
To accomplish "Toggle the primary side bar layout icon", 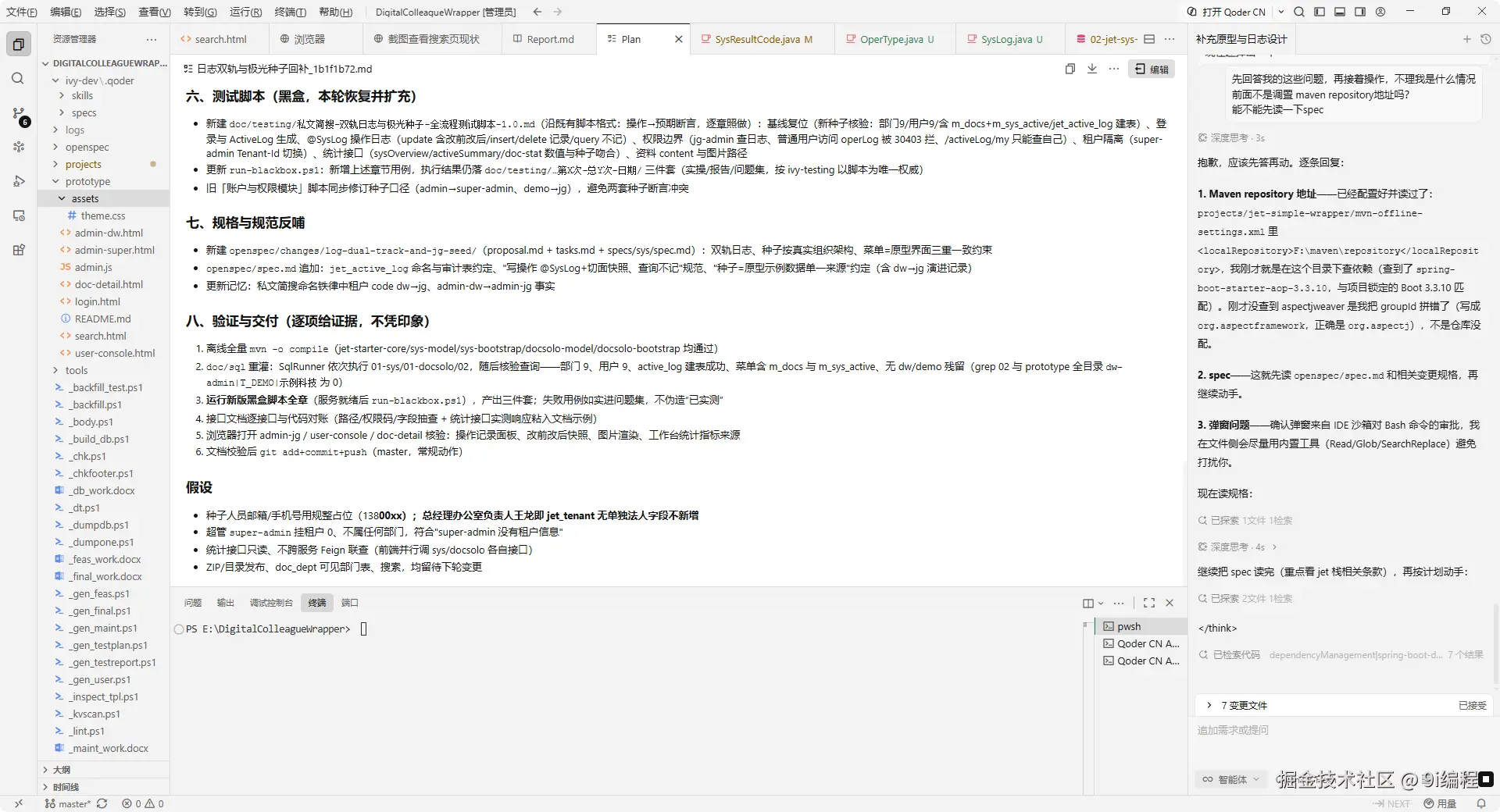I will [x=1320, y=12].
